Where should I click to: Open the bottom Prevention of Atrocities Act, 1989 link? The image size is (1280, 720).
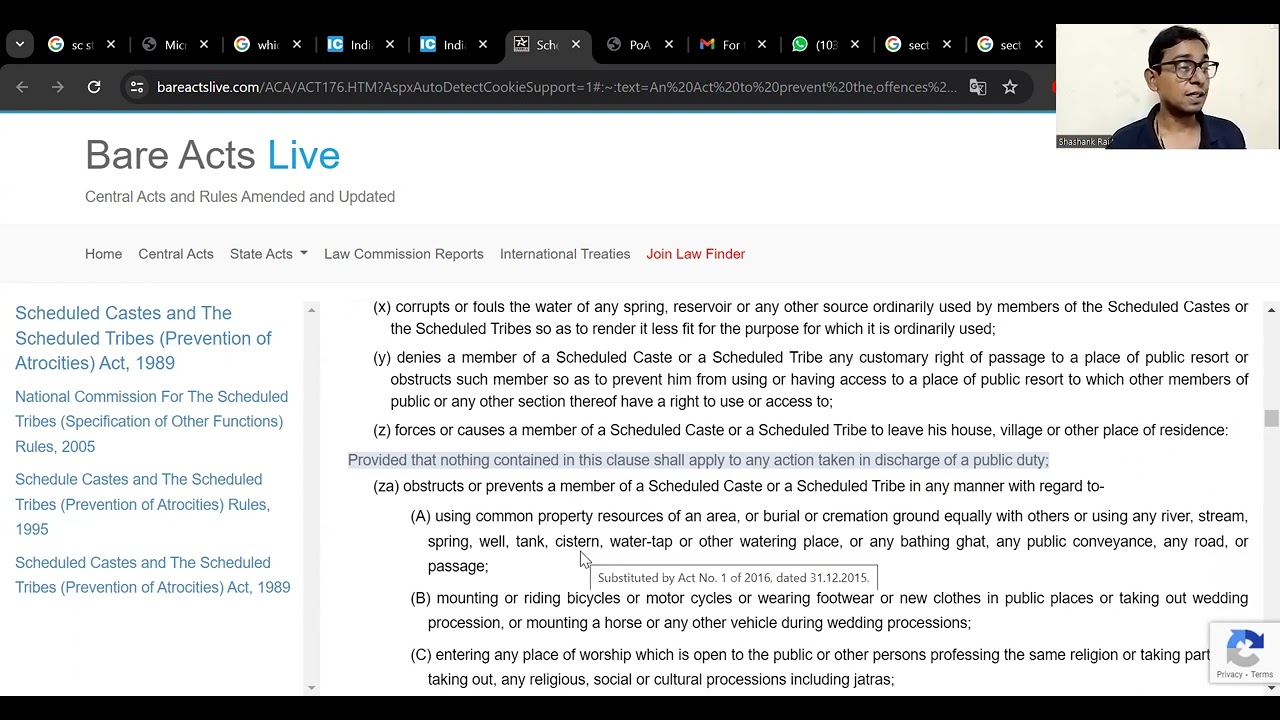tap(152, 575)
